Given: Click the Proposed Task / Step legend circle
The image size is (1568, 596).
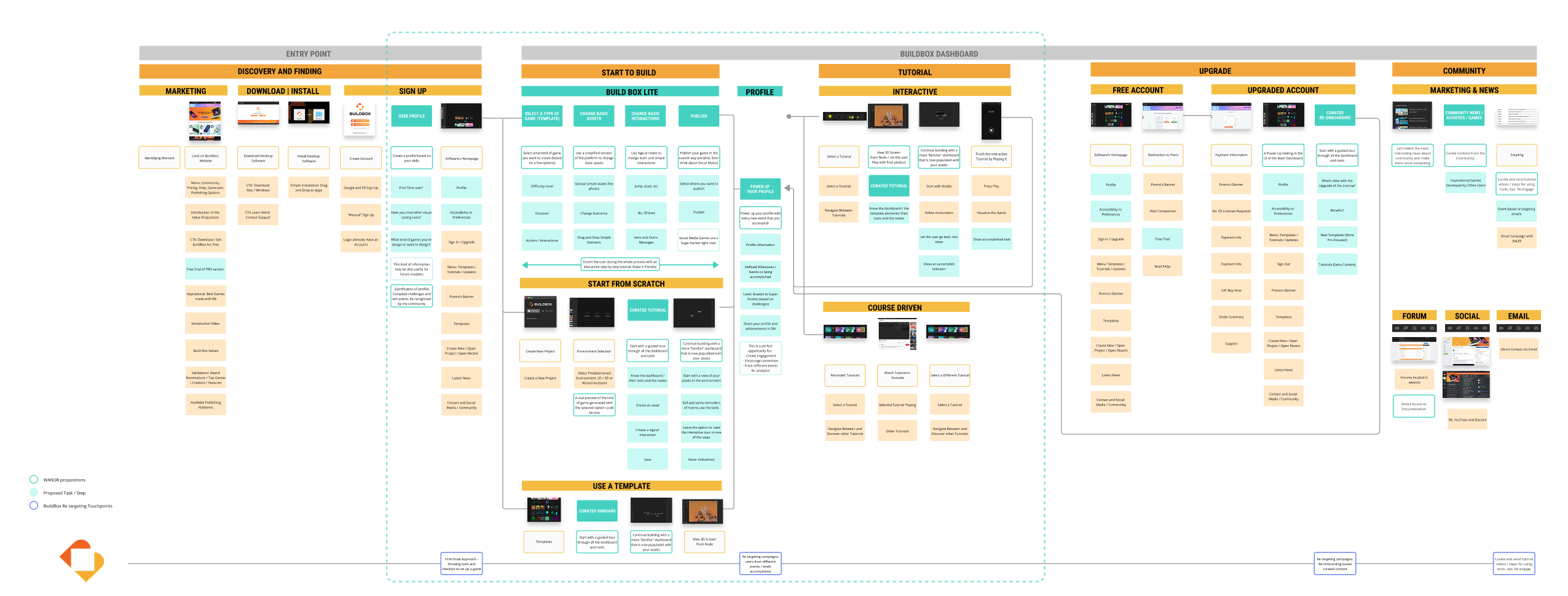Looking at the screenshot, I should (34, 492).
